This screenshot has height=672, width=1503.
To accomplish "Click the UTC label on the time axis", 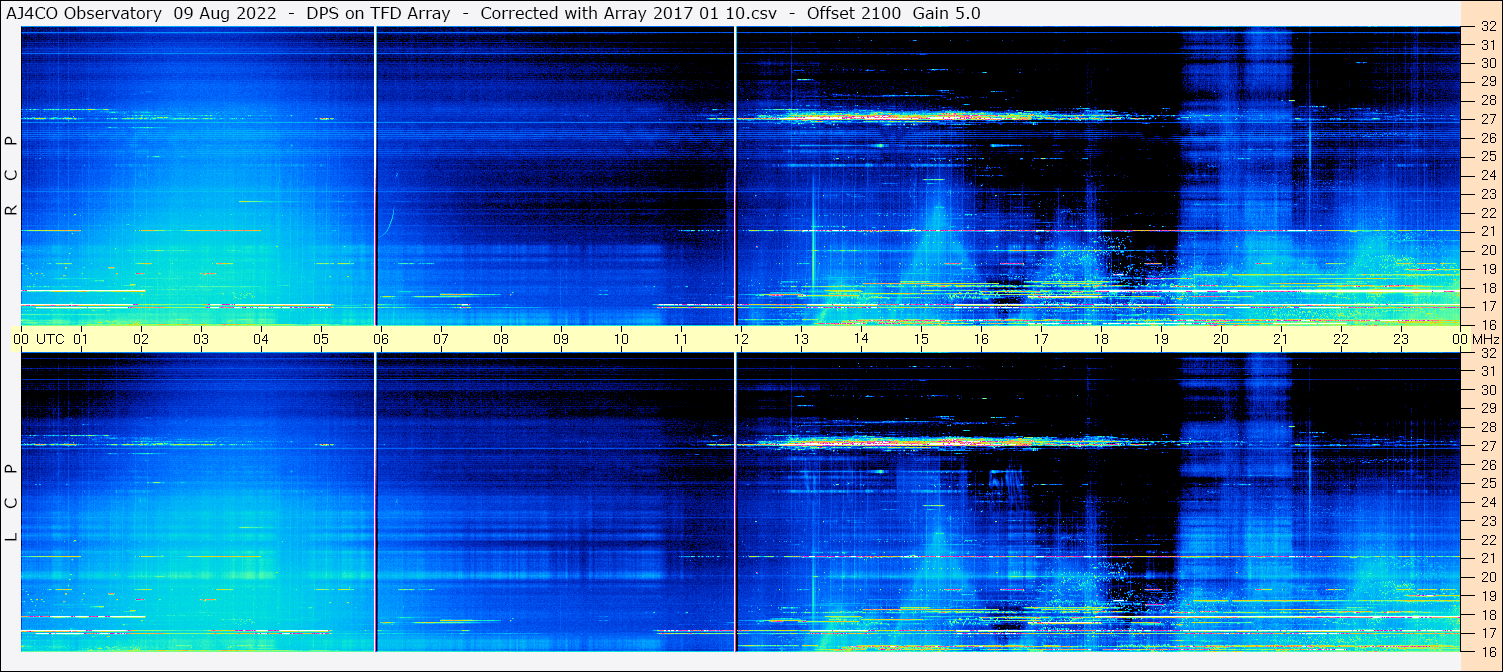I will coord(50,339).
